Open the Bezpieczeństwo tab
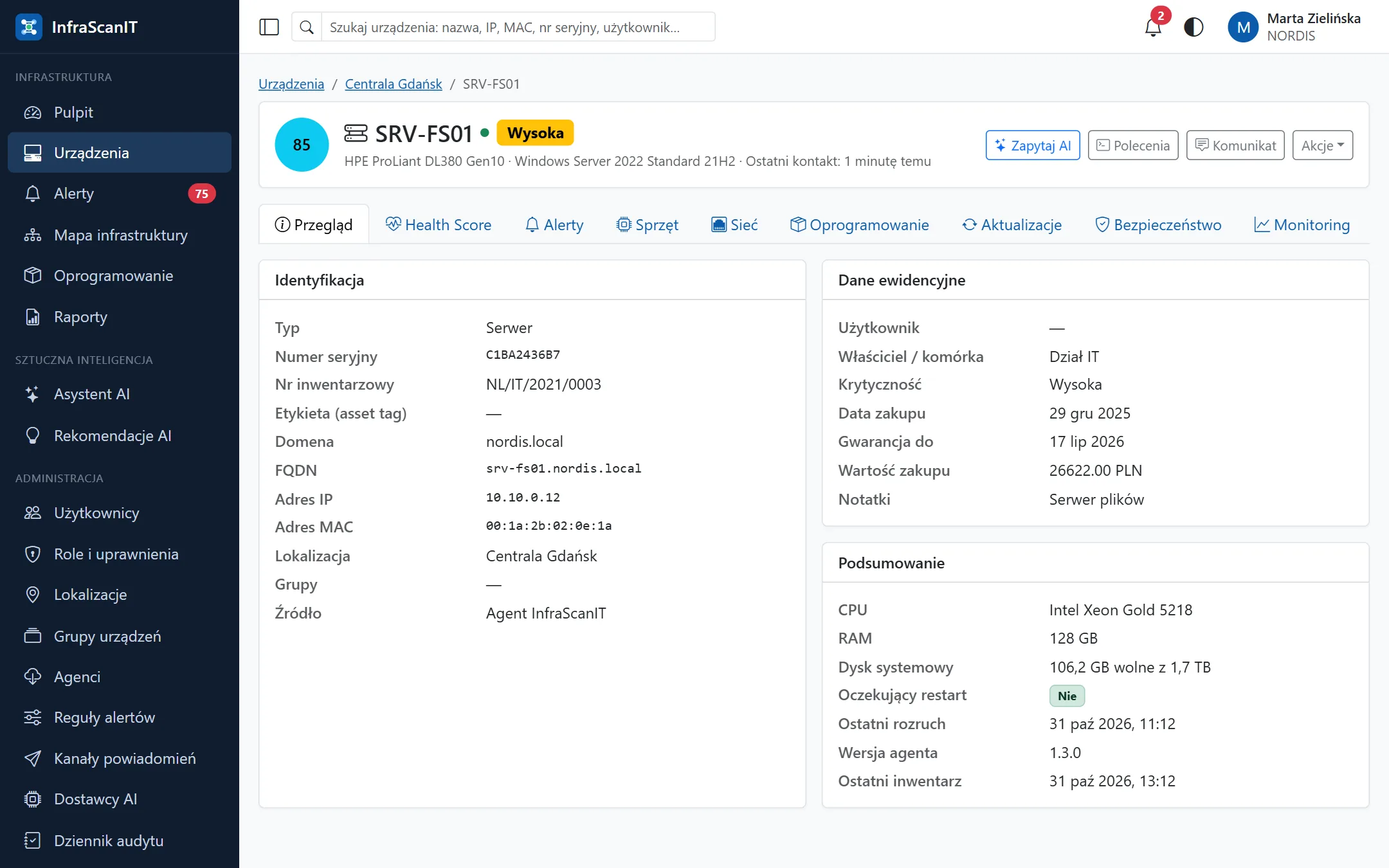The image size is (1389, 868). point(1158,224)
